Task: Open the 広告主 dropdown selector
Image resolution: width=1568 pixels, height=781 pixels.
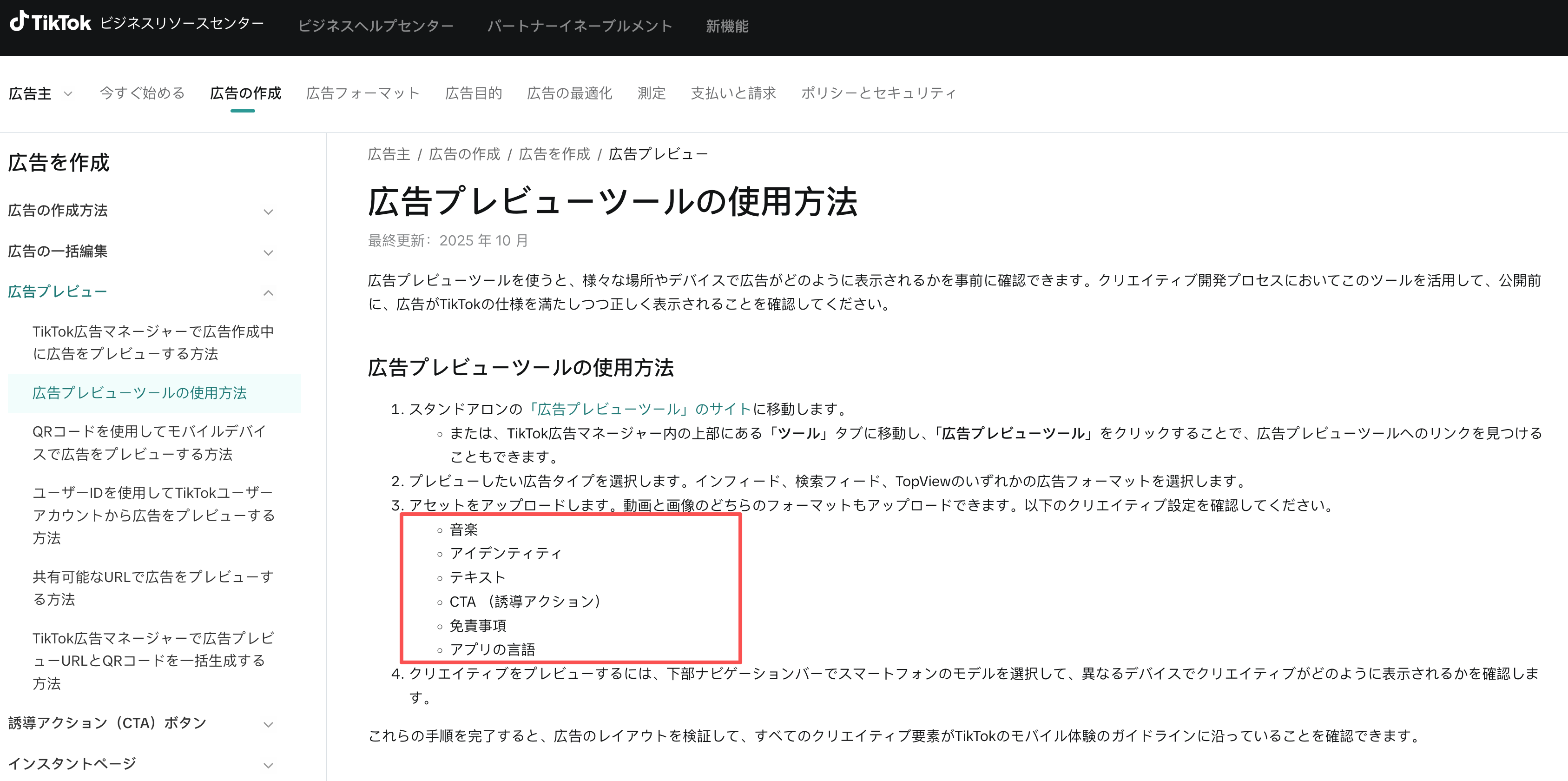Action: coord(41,93)
